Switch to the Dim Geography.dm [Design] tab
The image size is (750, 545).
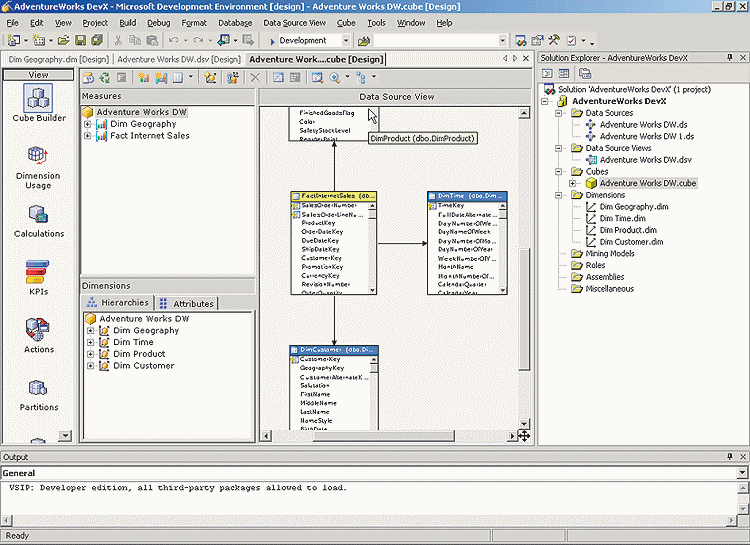pyautogui.click(x=58, y=59)
